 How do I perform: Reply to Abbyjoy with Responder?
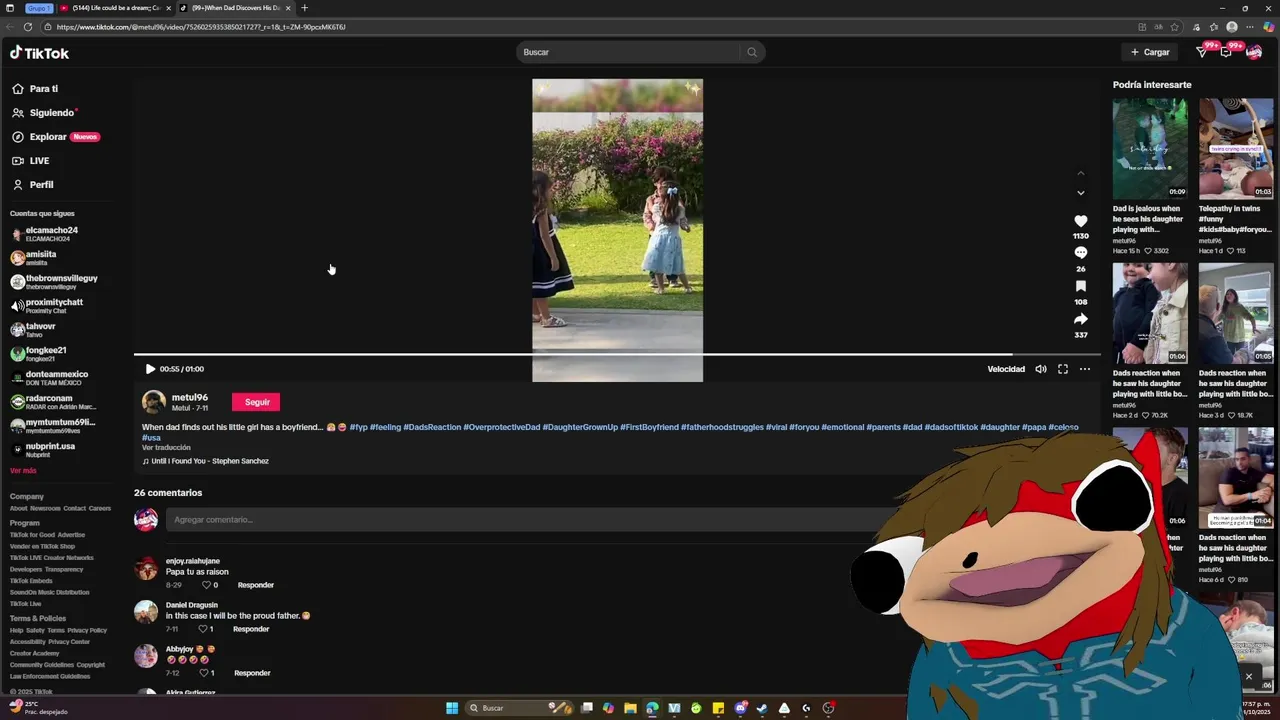point(252,673)
